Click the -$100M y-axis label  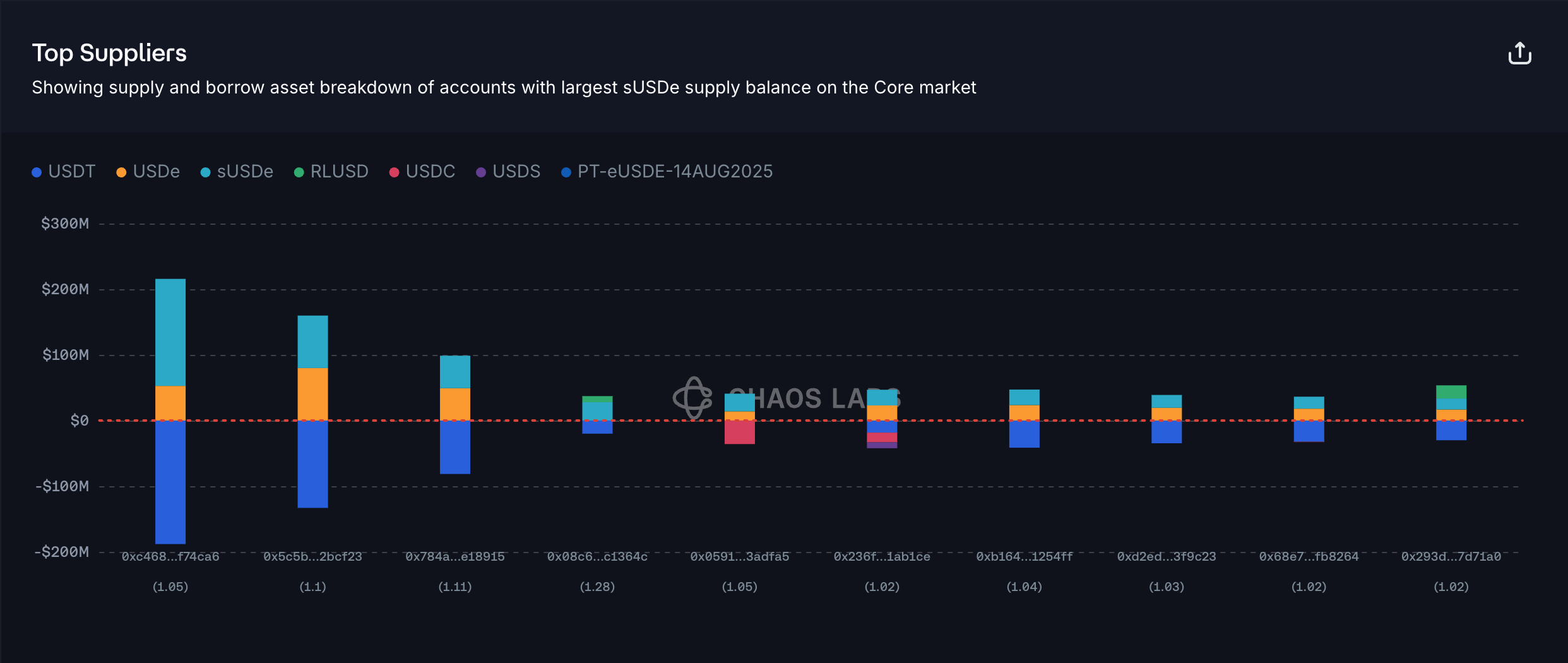(62, 486)
